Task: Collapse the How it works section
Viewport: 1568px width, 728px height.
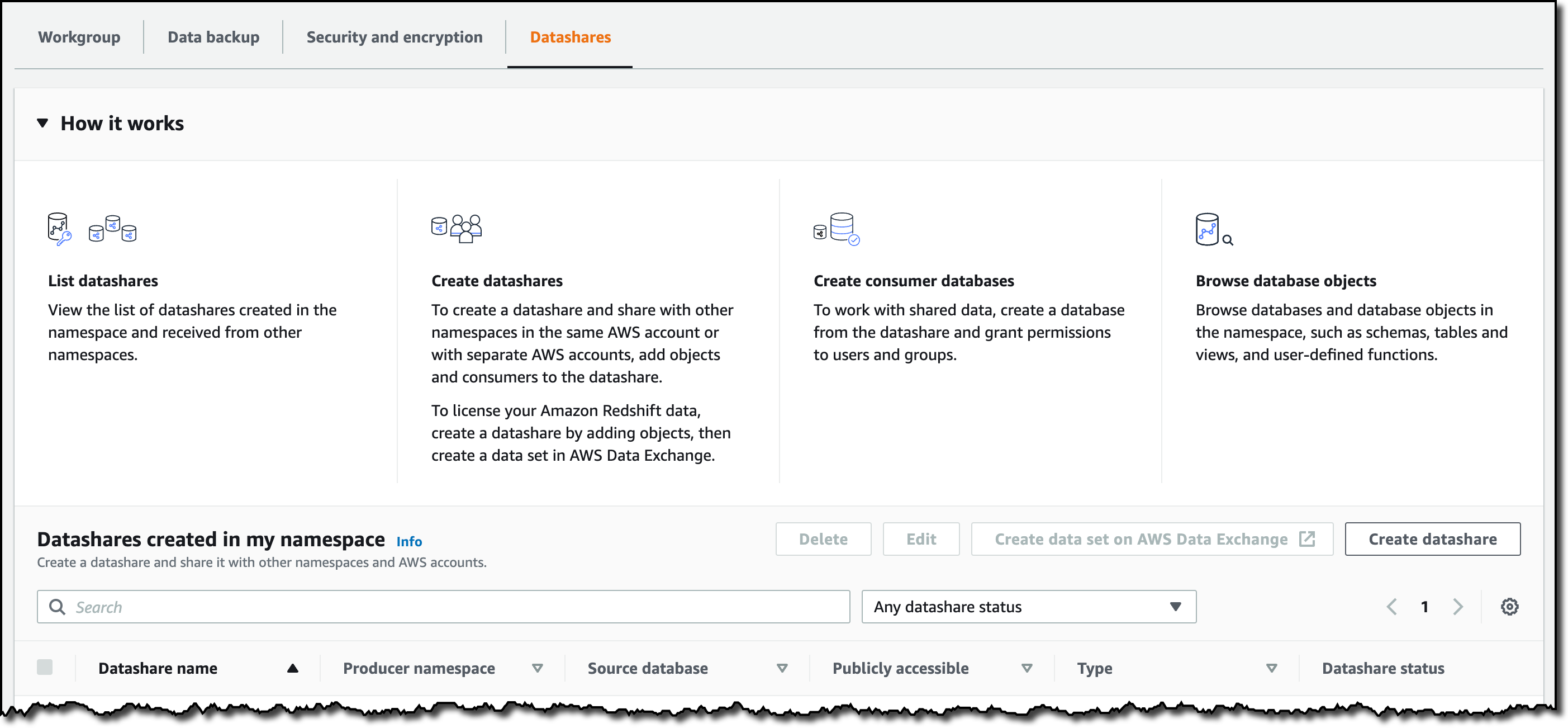Action: (42, 123)
